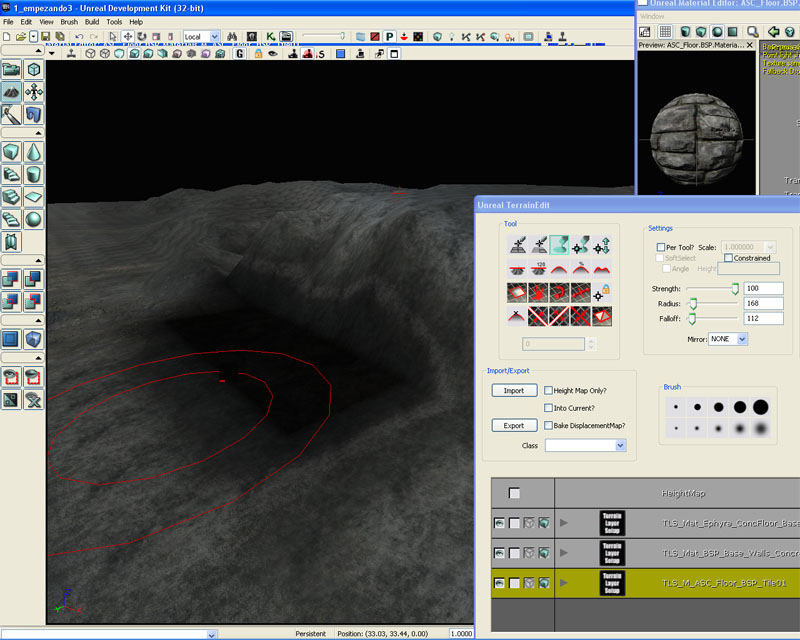Select the Sheet brush builder
Screen dimensions: 800x640
pos(34,197)
